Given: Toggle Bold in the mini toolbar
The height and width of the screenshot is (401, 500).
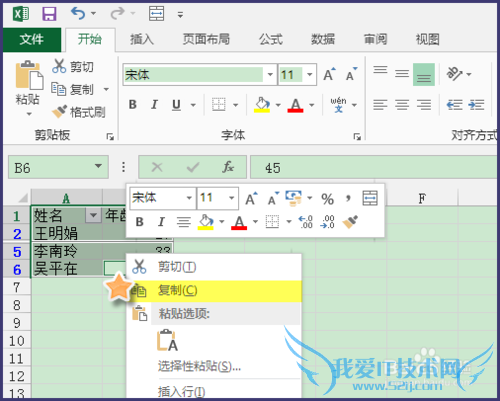Looking at the screenshot, I should point(140,222).
